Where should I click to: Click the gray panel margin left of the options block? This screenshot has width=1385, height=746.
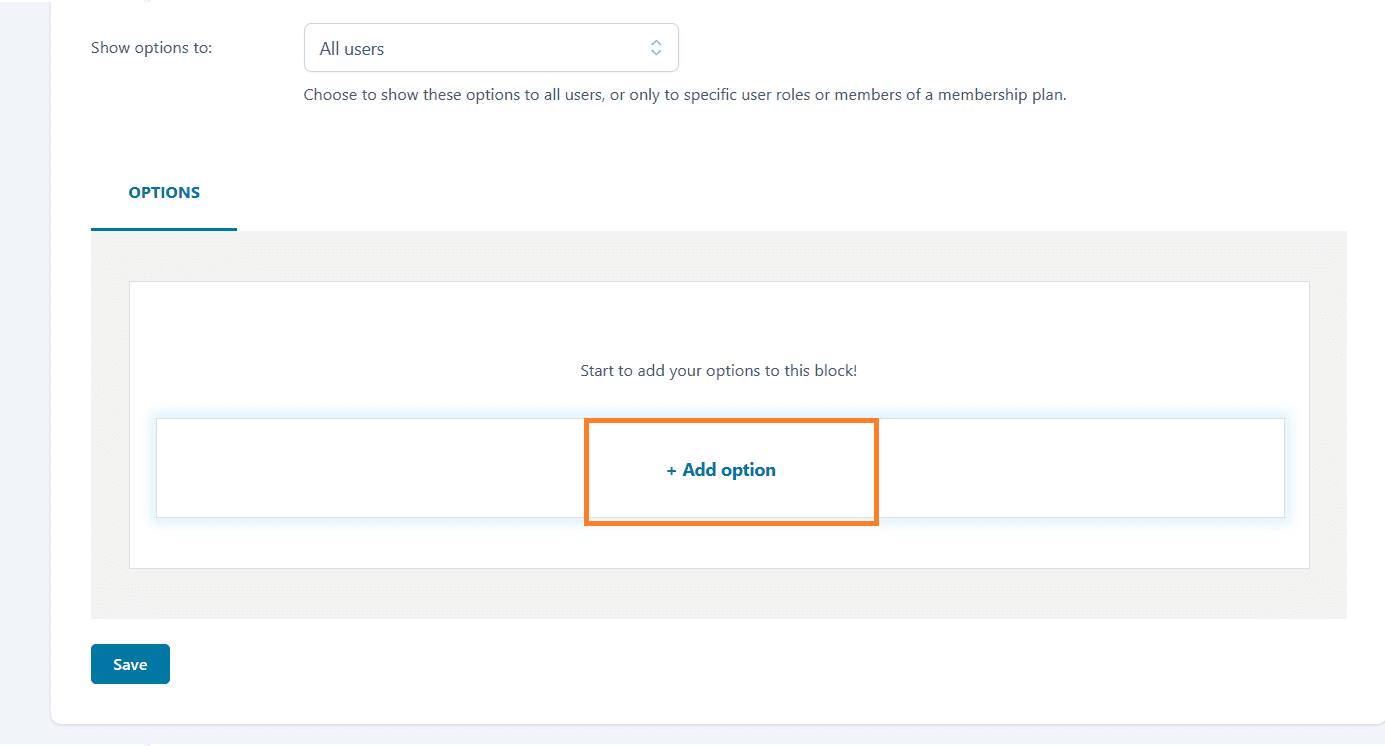pos(110,425)
